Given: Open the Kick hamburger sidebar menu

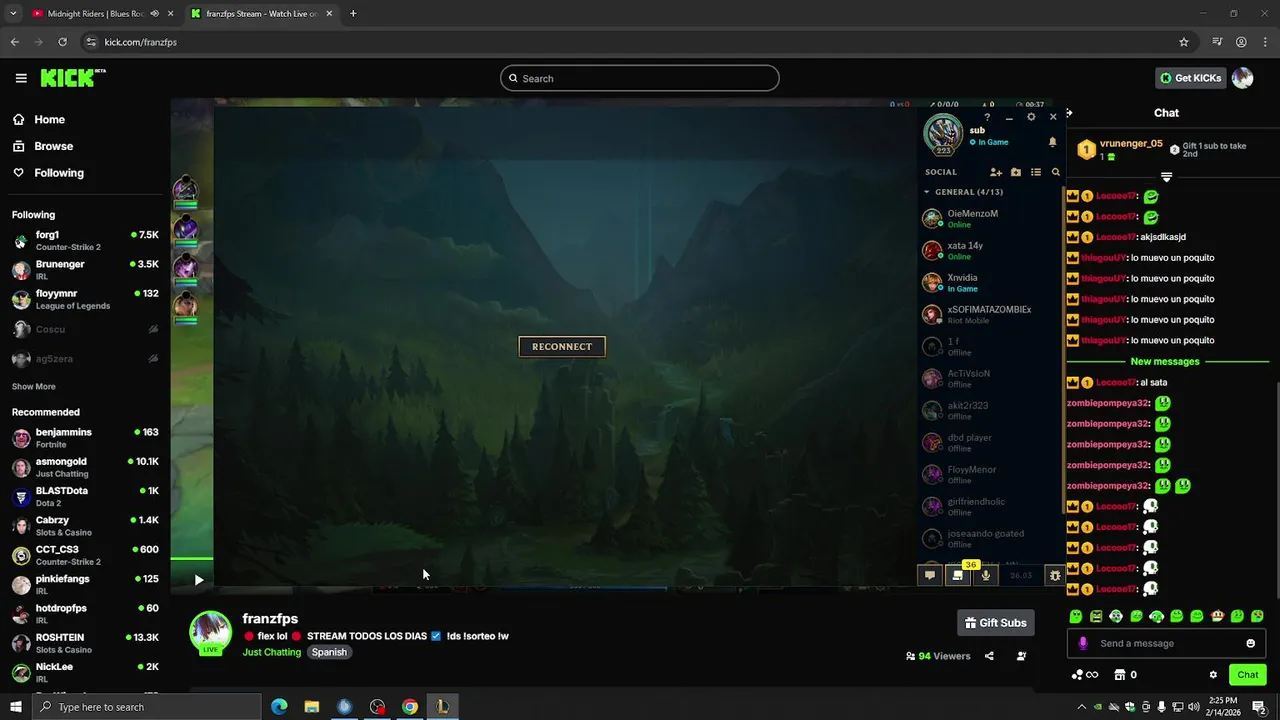Looking at the screenshot, I should 21,78.
